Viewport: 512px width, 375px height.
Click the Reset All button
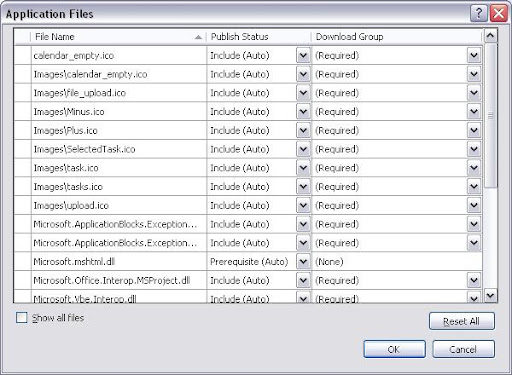tap(462, 321)
